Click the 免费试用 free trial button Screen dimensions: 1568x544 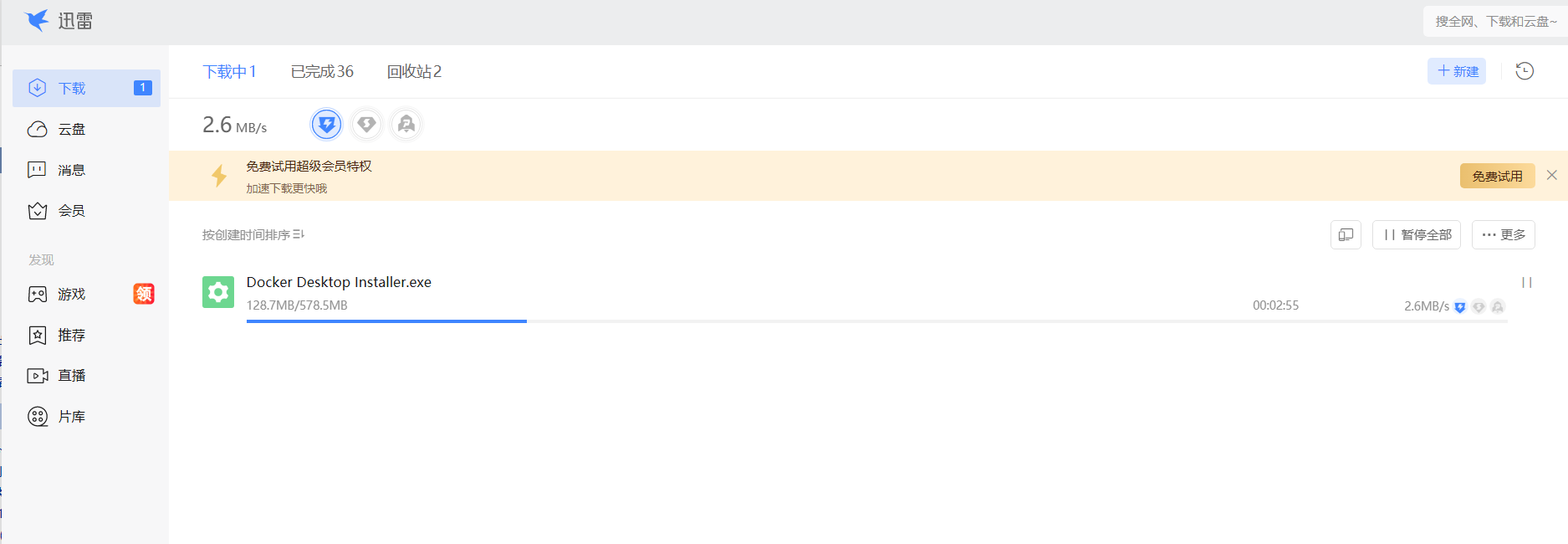[x=1497, y=176]
